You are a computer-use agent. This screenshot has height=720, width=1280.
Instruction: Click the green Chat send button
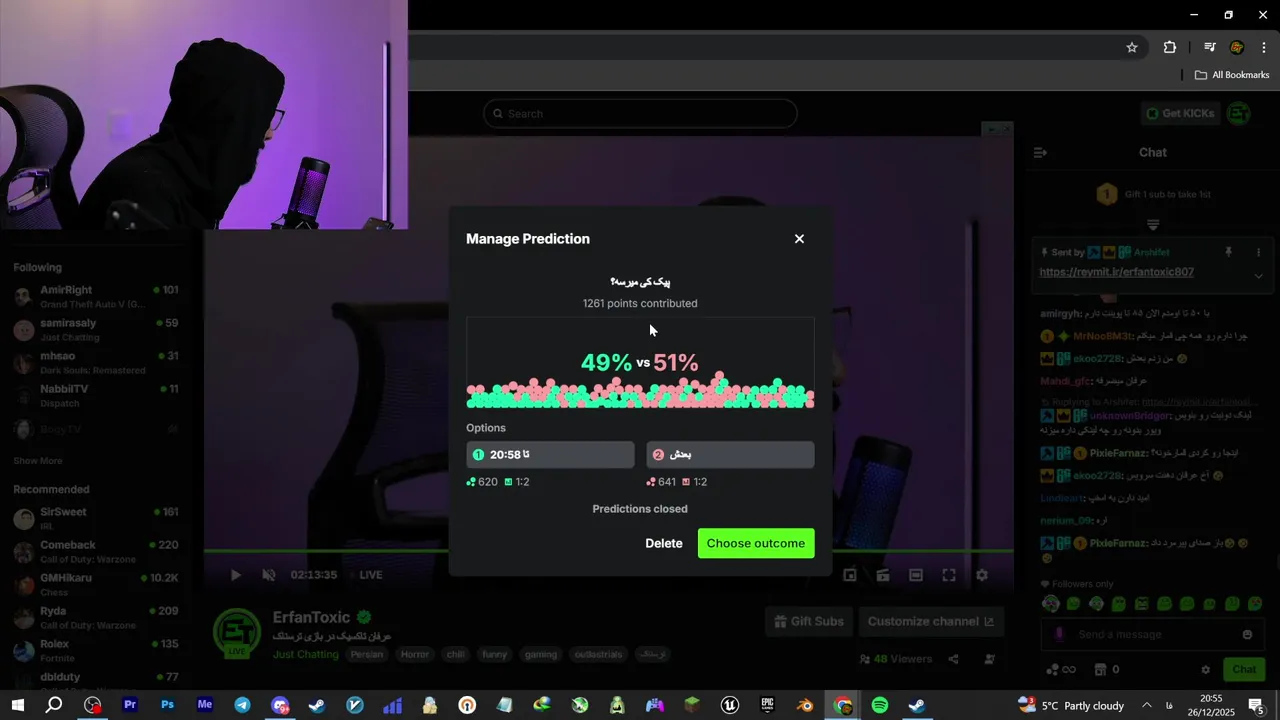tap(1244, 669)
